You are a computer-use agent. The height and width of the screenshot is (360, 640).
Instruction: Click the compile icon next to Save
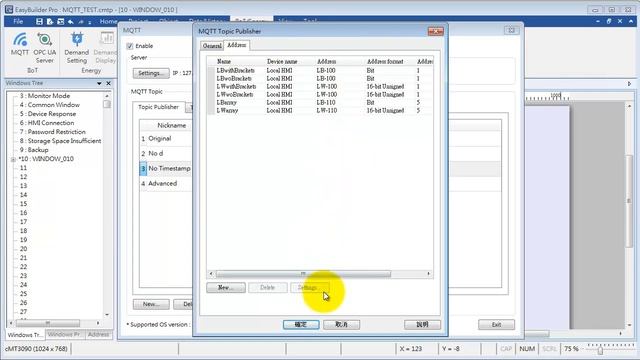point(50,21)
